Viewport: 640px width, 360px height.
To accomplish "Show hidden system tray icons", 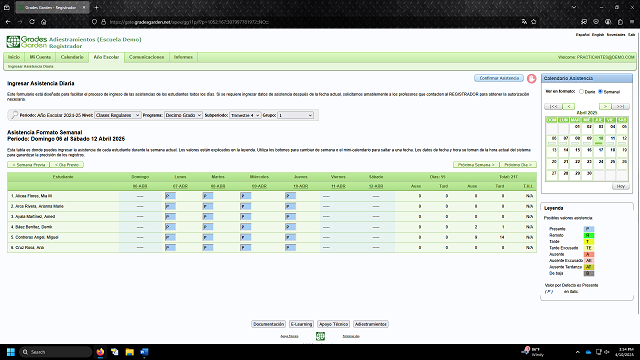I will [x=577, y=352].
